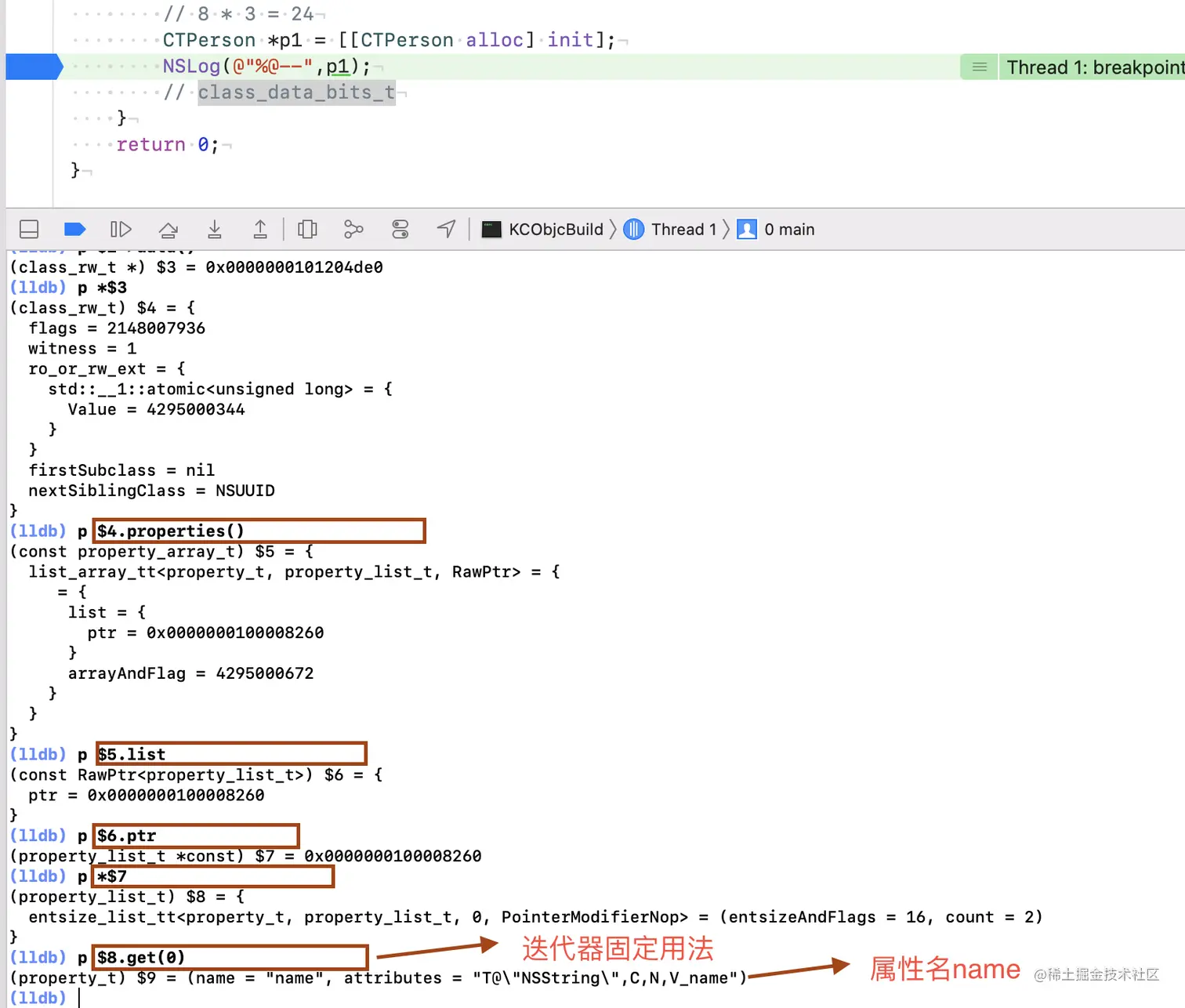Click the std::__1::atomic<unsigned long> line
The height and width of the screenshot is (1008, 1185).
pyautogui.click(x=220, y=389)
